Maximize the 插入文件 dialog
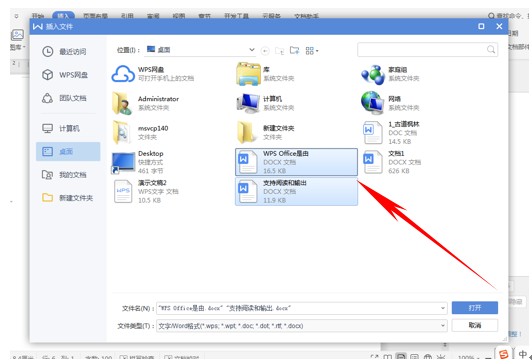The width and height of the screenshot is (532, 364). pyautogui.click(x=481, y=26)
